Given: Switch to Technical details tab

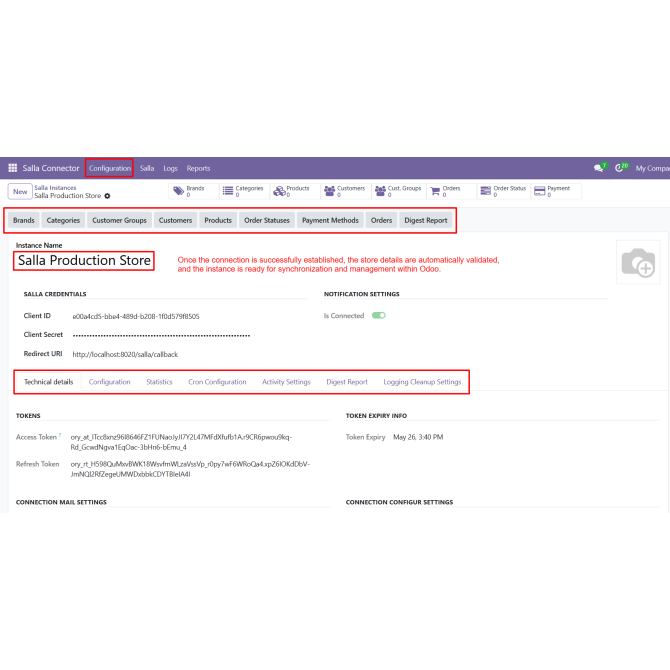Looking at the screenshot, I should click(48, 382).
